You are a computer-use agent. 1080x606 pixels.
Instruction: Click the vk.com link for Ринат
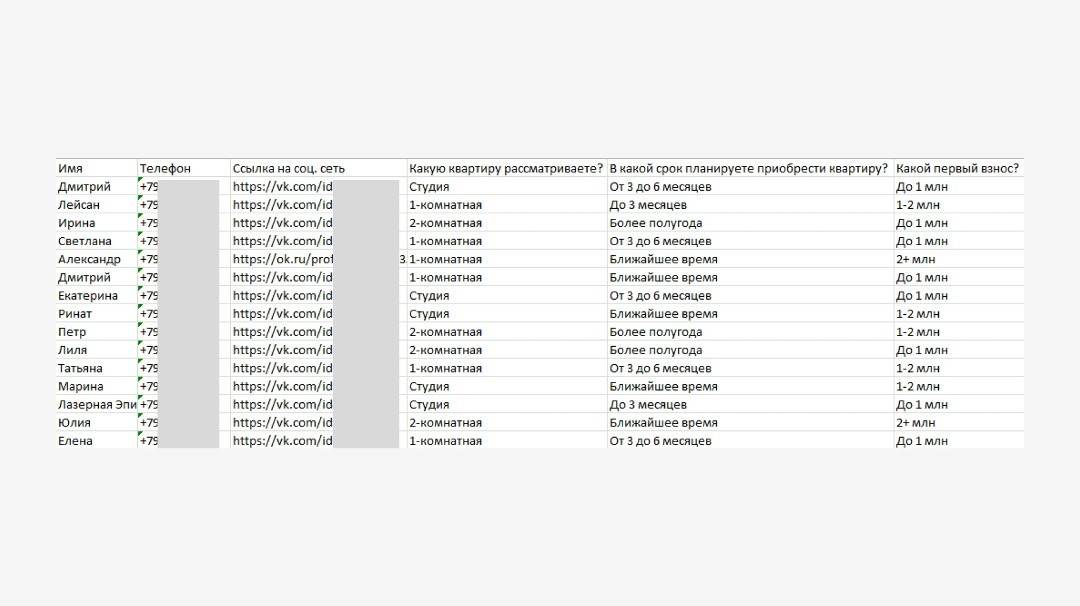pos(283,314)
